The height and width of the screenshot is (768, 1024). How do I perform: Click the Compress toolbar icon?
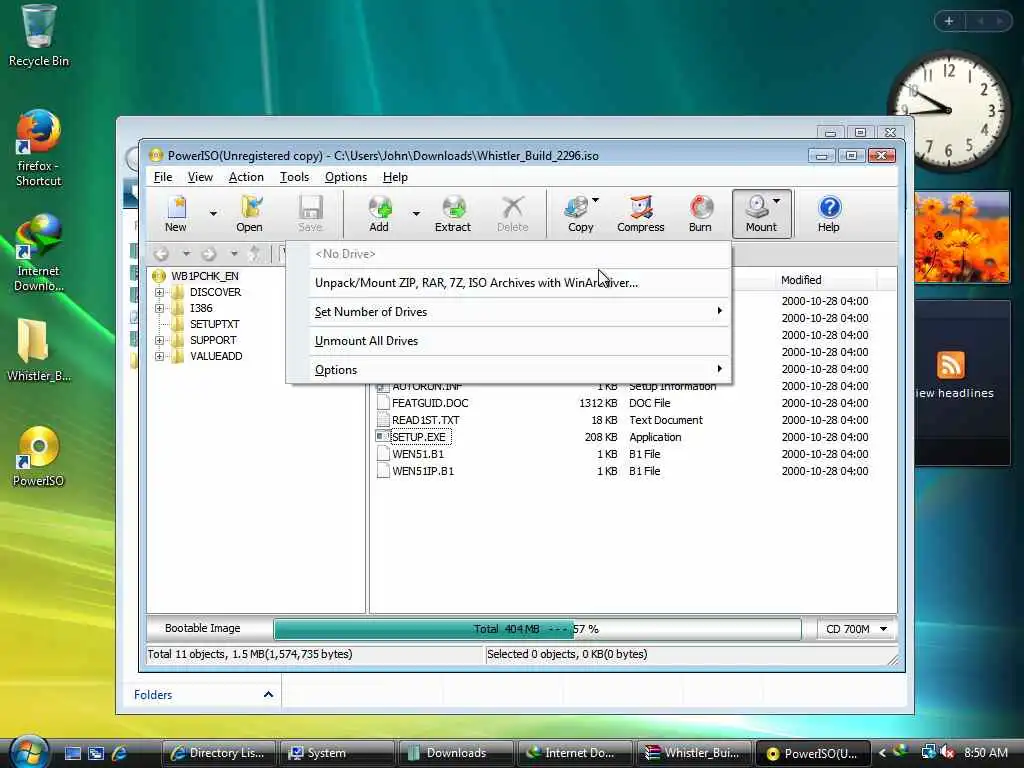641,214
